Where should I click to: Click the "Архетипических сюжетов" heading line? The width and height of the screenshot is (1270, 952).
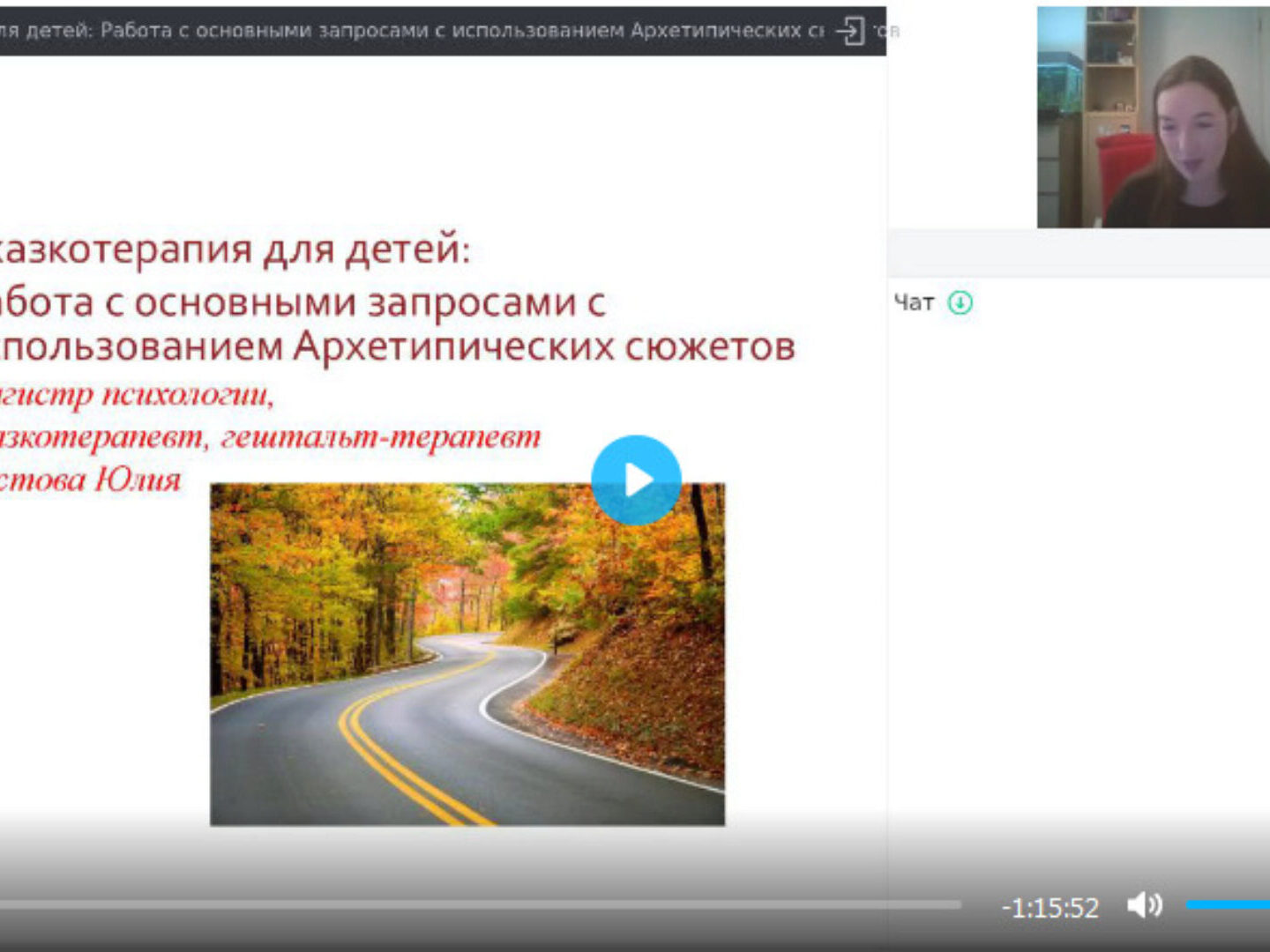click(397, 346)
